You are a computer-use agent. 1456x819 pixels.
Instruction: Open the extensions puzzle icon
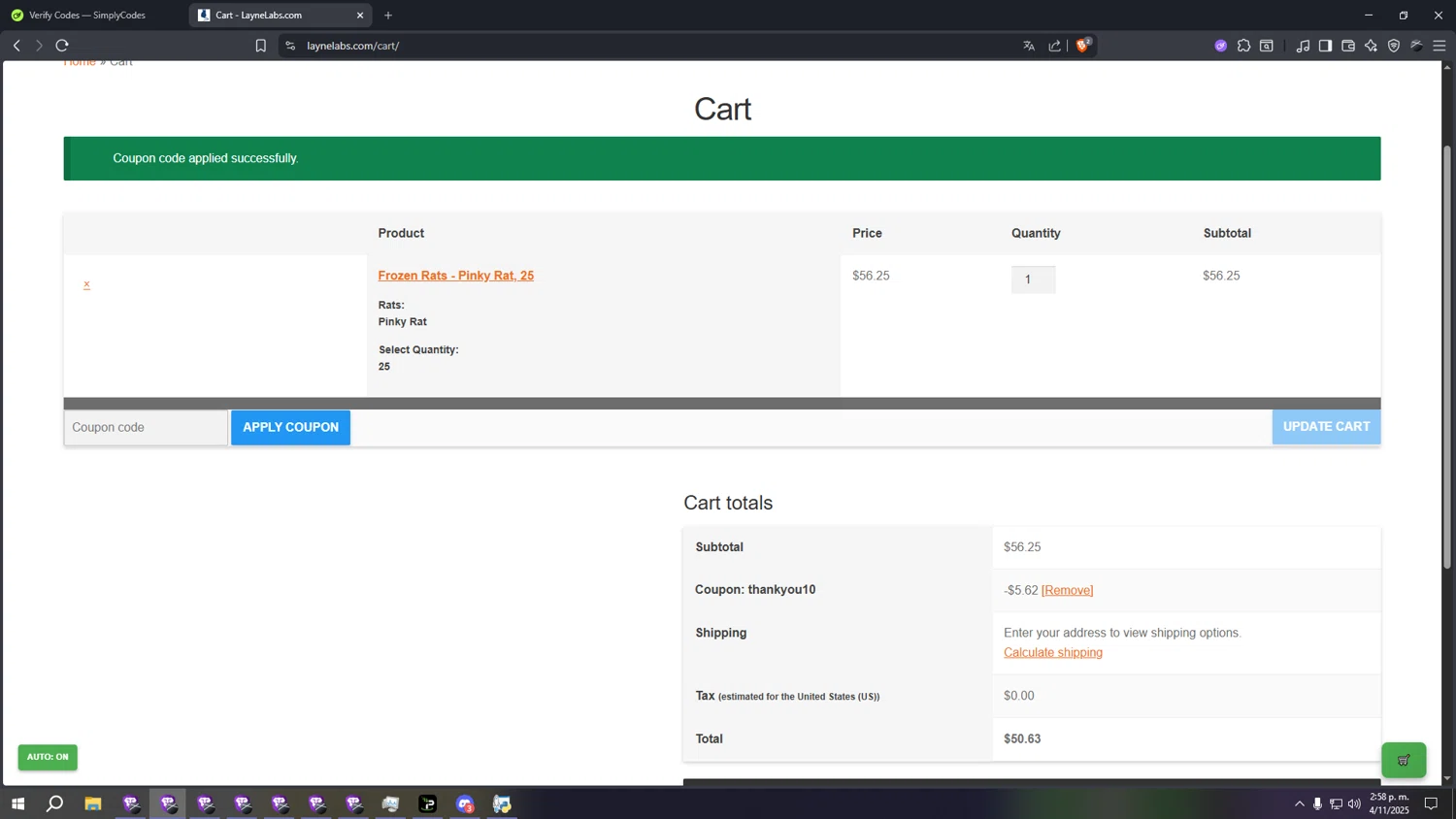(x=1243, y=46)
